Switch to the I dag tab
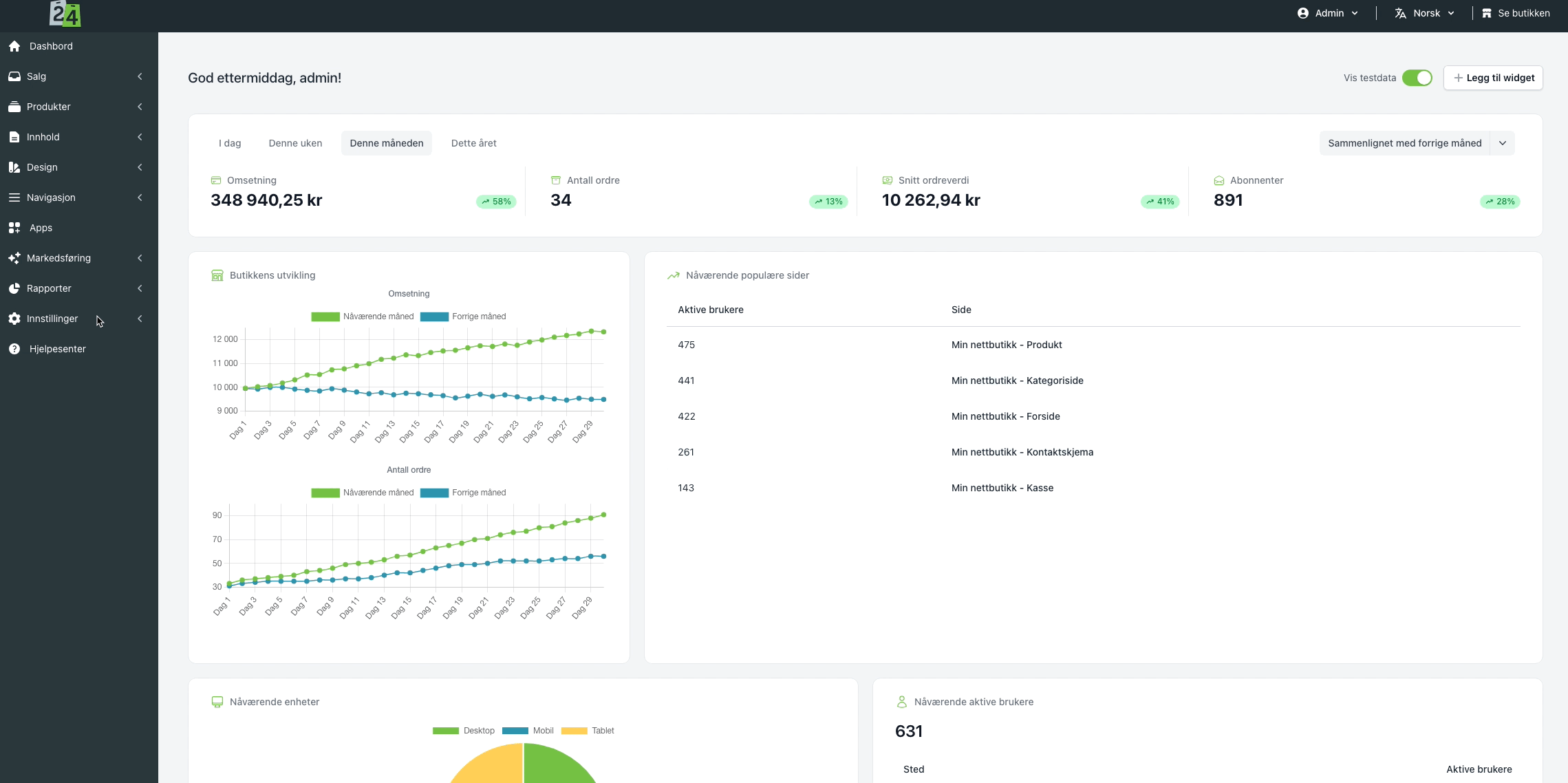1568x783 pixels. coord(230,143)
